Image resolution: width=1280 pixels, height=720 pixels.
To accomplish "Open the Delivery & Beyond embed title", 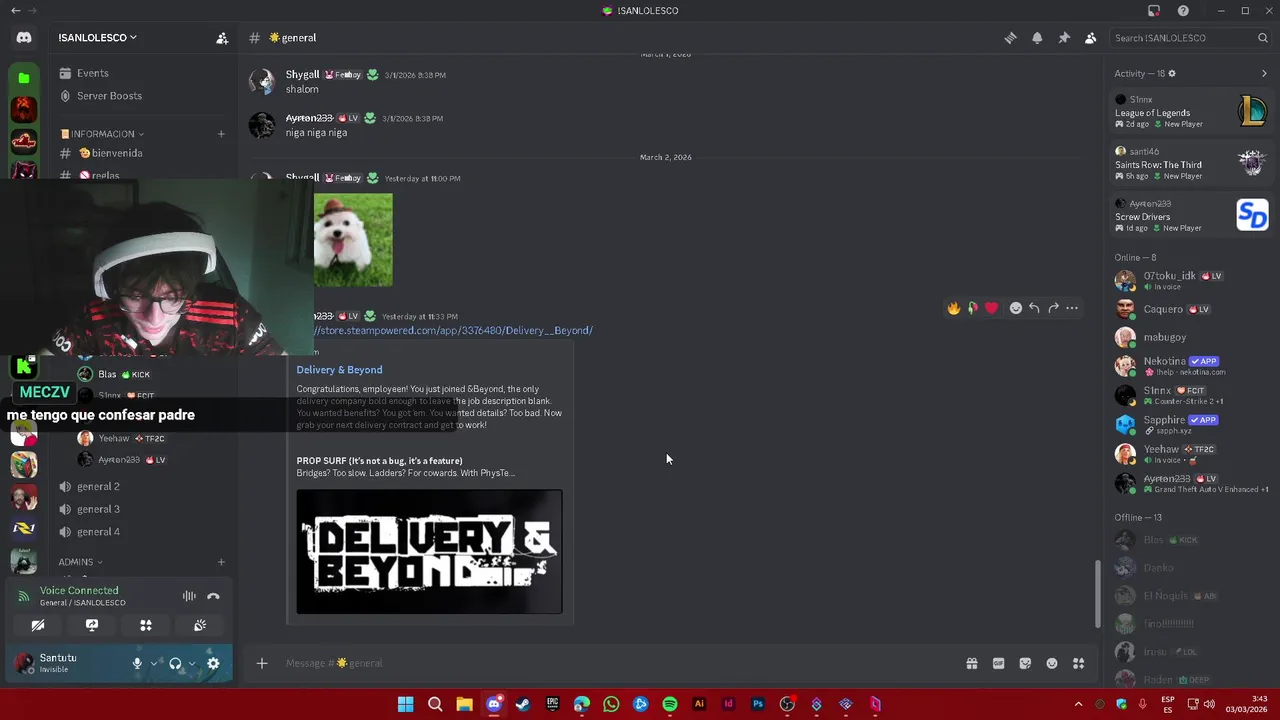I will click(x=339, y=370).
